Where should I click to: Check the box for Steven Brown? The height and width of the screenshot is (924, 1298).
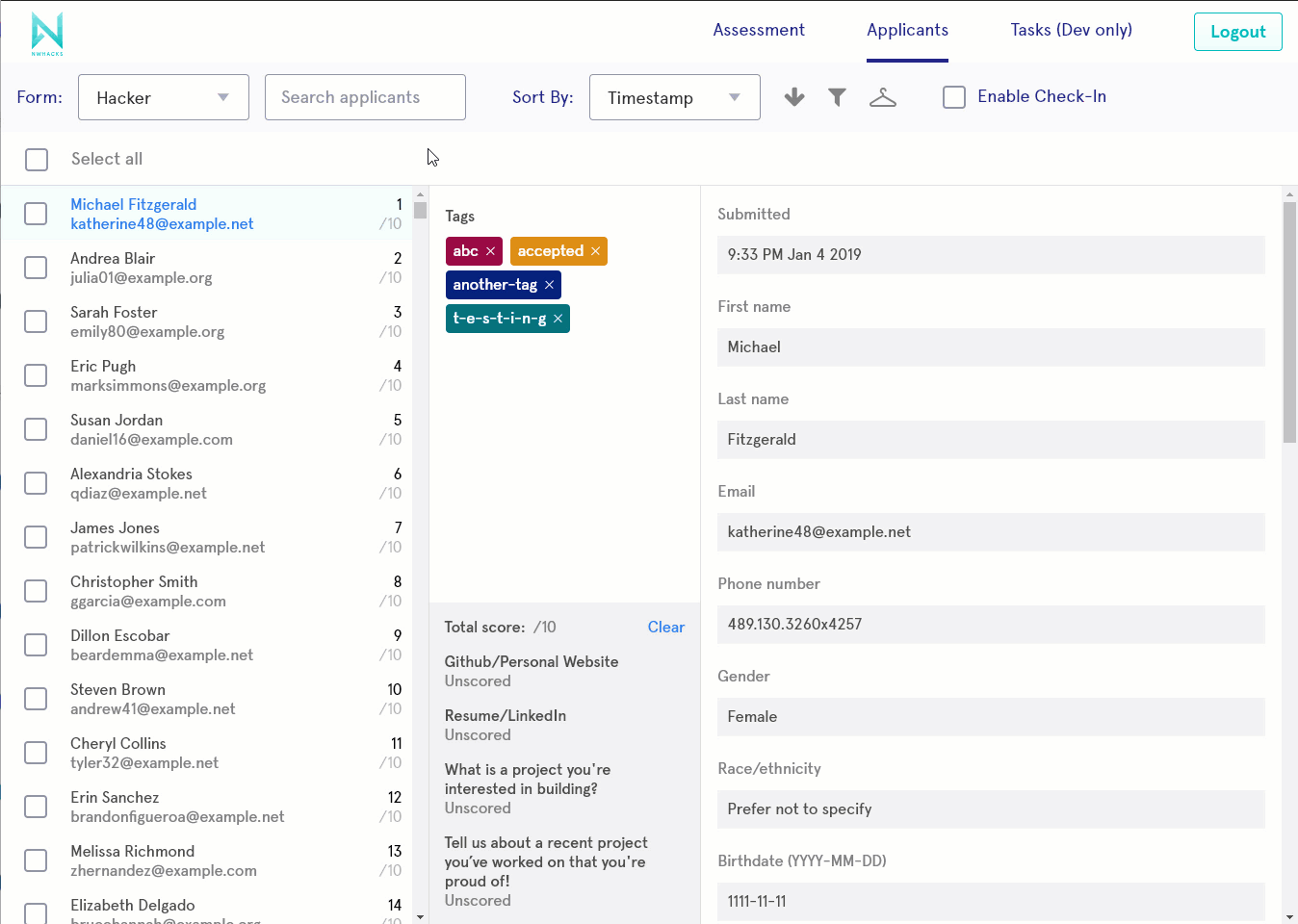point(36,699)
